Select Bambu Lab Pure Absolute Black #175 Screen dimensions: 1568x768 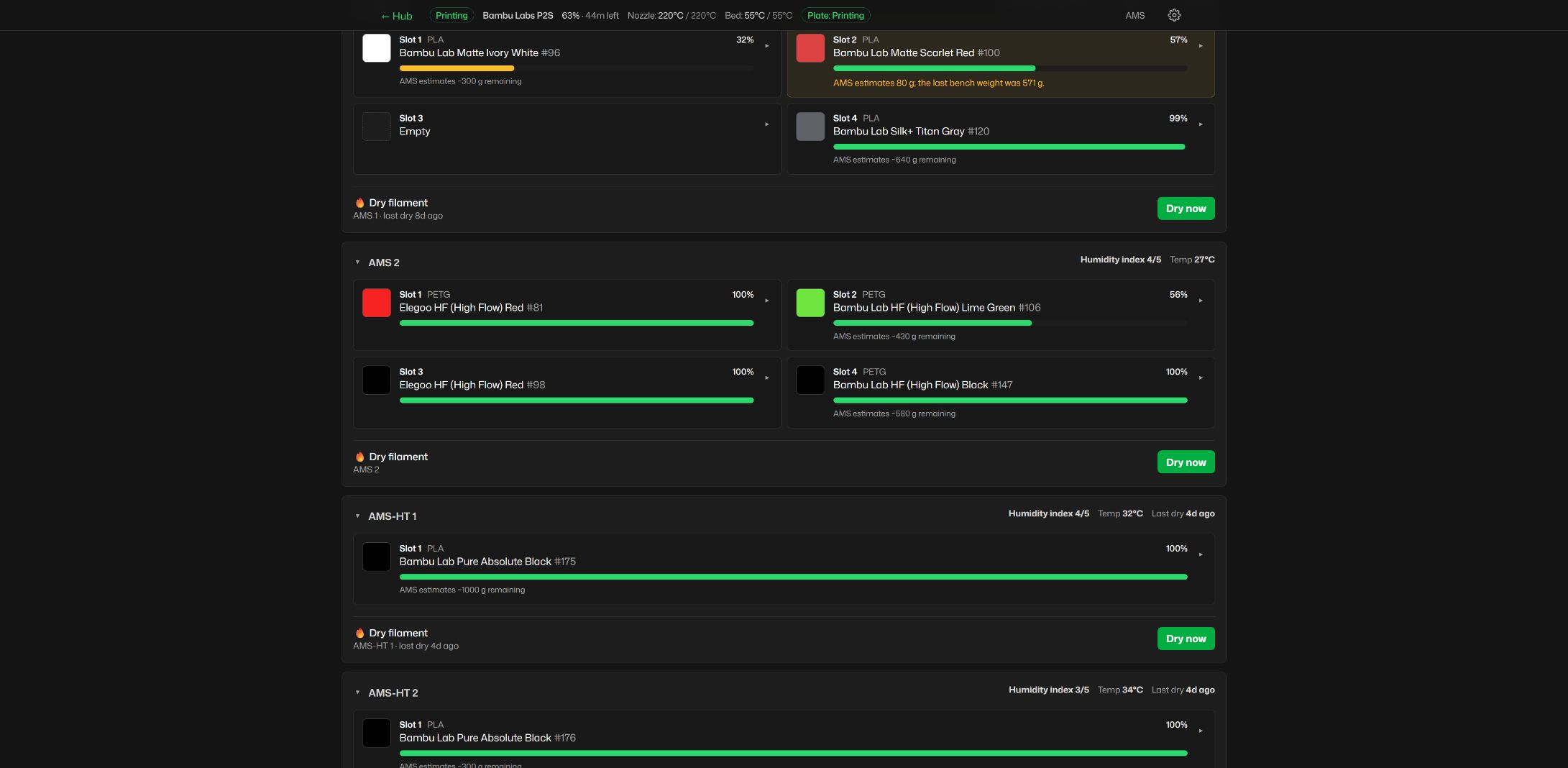[487, 561]
